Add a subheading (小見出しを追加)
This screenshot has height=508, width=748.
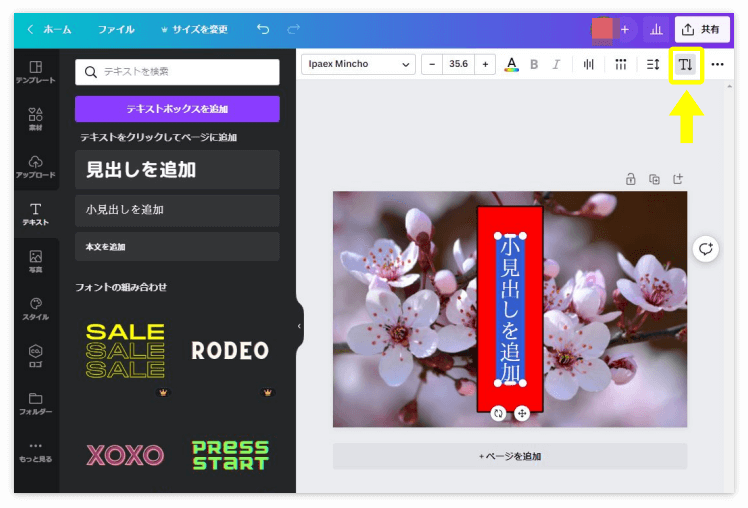tap(177, 210)
